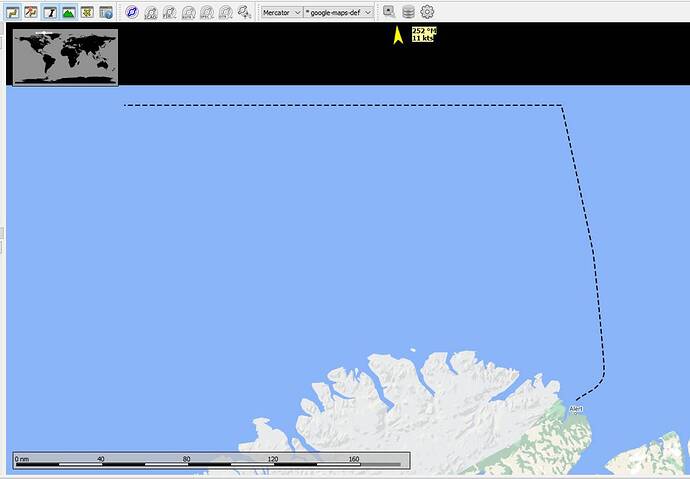Click the magnifier zoom-area icon
The width and height of the screenshot is (690, 479).
[389, 12]
